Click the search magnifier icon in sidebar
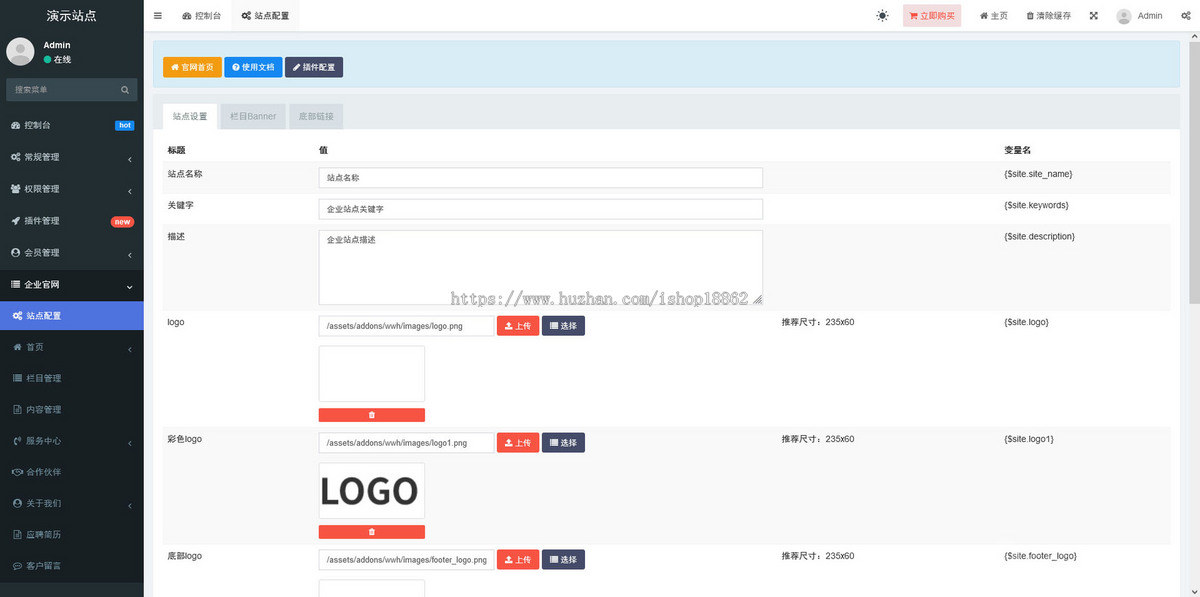1200x597 pixels. 125,90
